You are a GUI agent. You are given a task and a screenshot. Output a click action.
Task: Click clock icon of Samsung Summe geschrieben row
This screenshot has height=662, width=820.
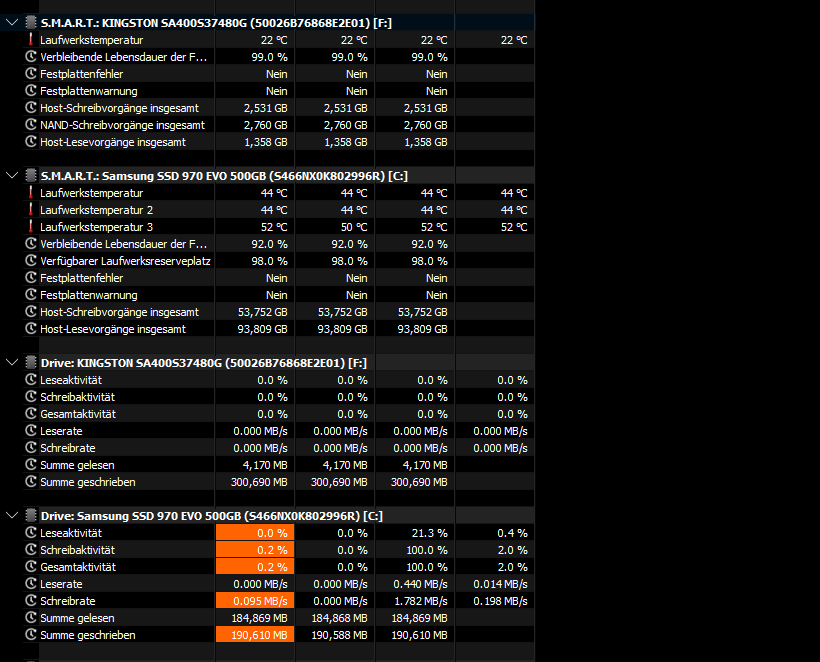pyautogui.click(x=31, y=634)
